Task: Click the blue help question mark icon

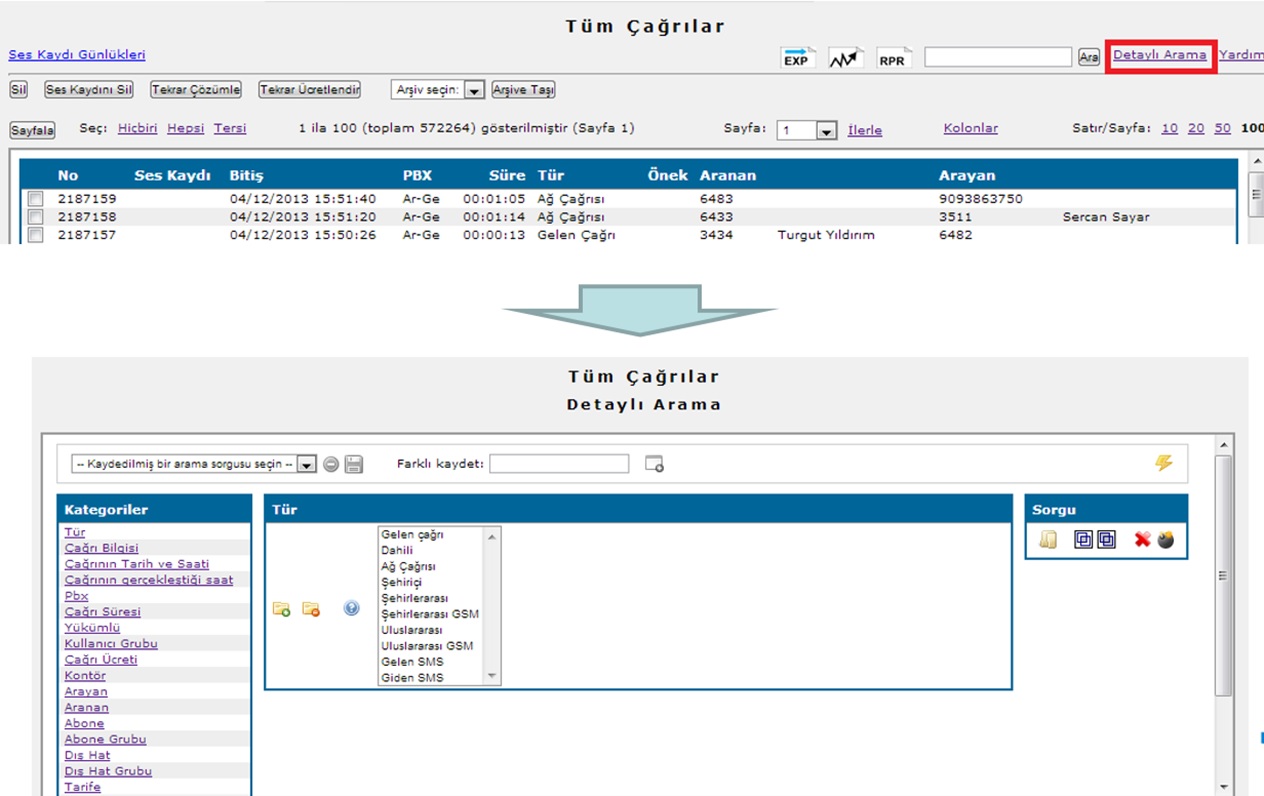Action: point(351,608)
